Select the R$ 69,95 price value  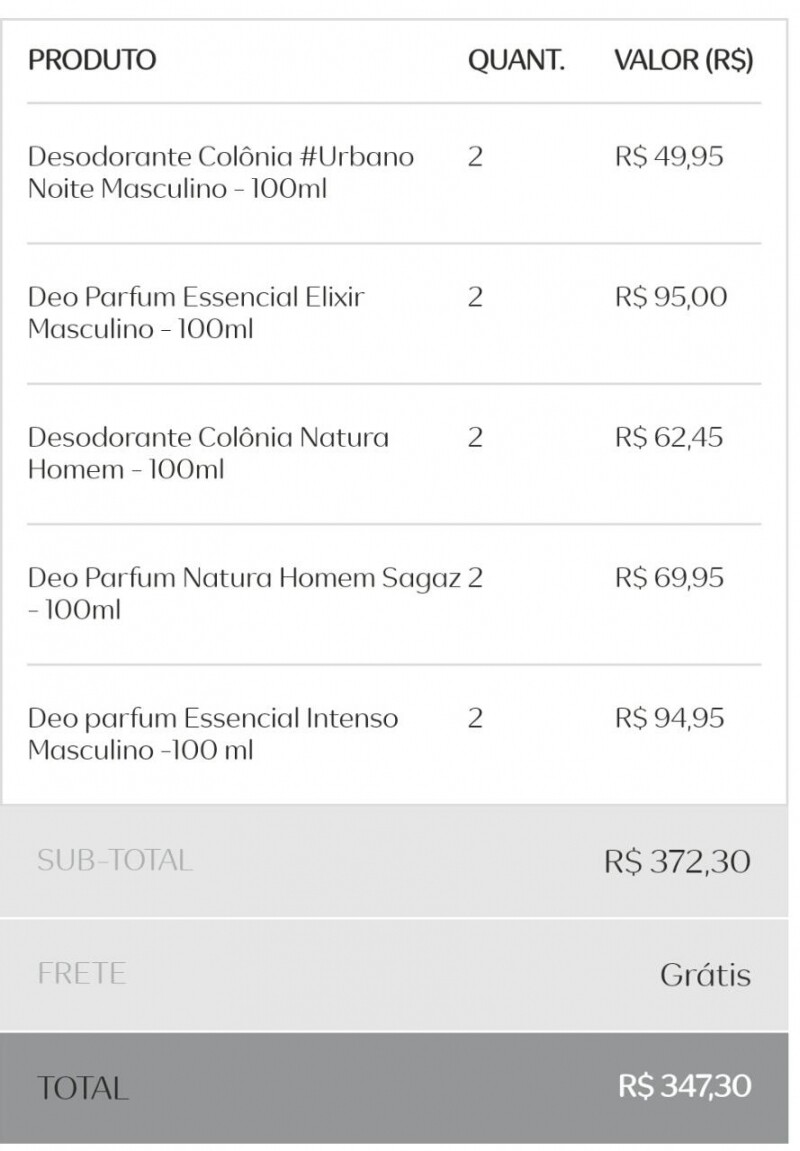coord(669,578)
